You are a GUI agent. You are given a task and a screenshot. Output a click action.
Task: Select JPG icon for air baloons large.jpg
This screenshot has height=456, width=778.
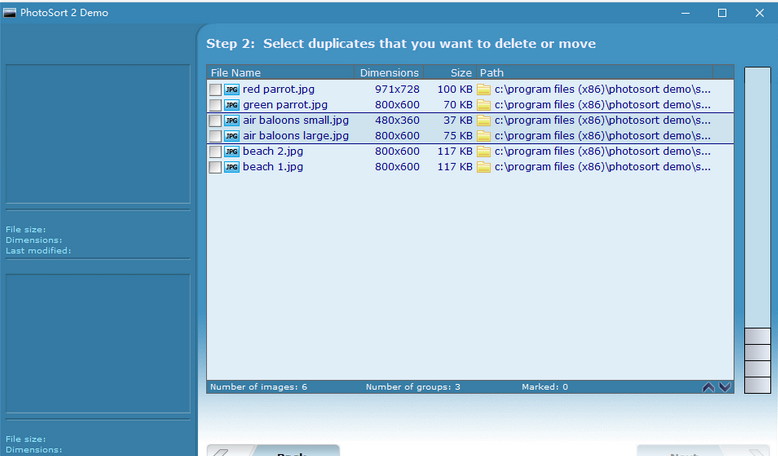[232, 136]
